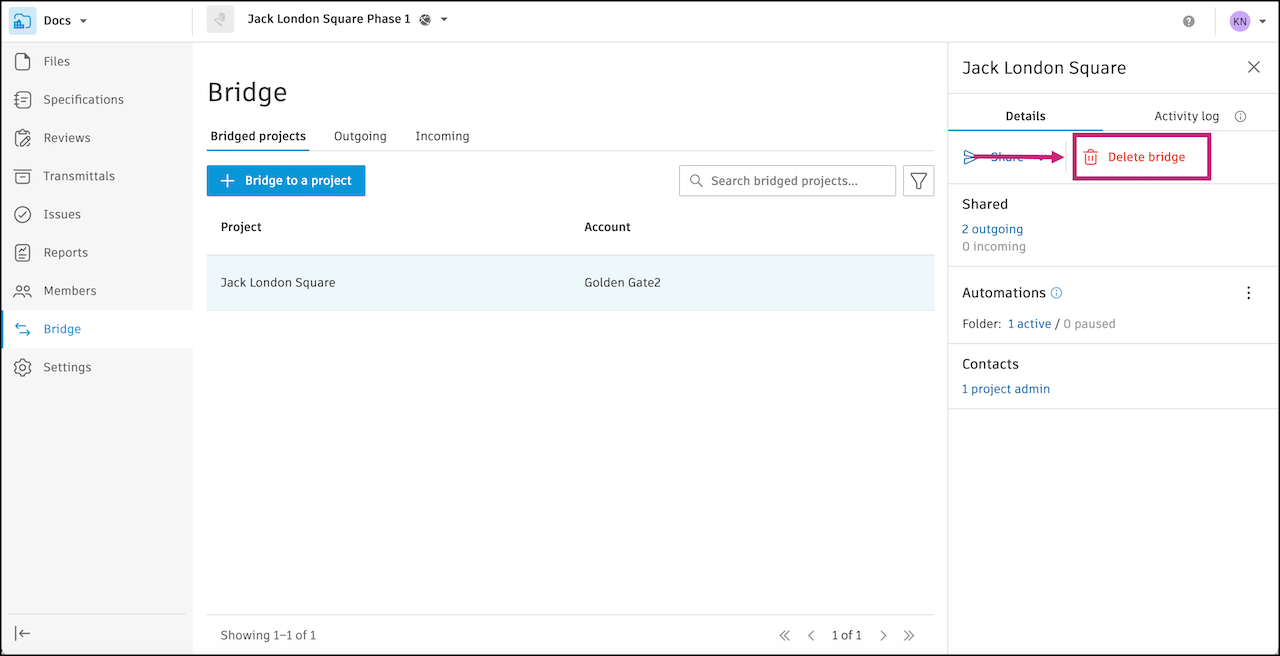Expand the Jack London Square Phase 1 project dropdown
The image size is (1280, 656).
pos(444,20)
